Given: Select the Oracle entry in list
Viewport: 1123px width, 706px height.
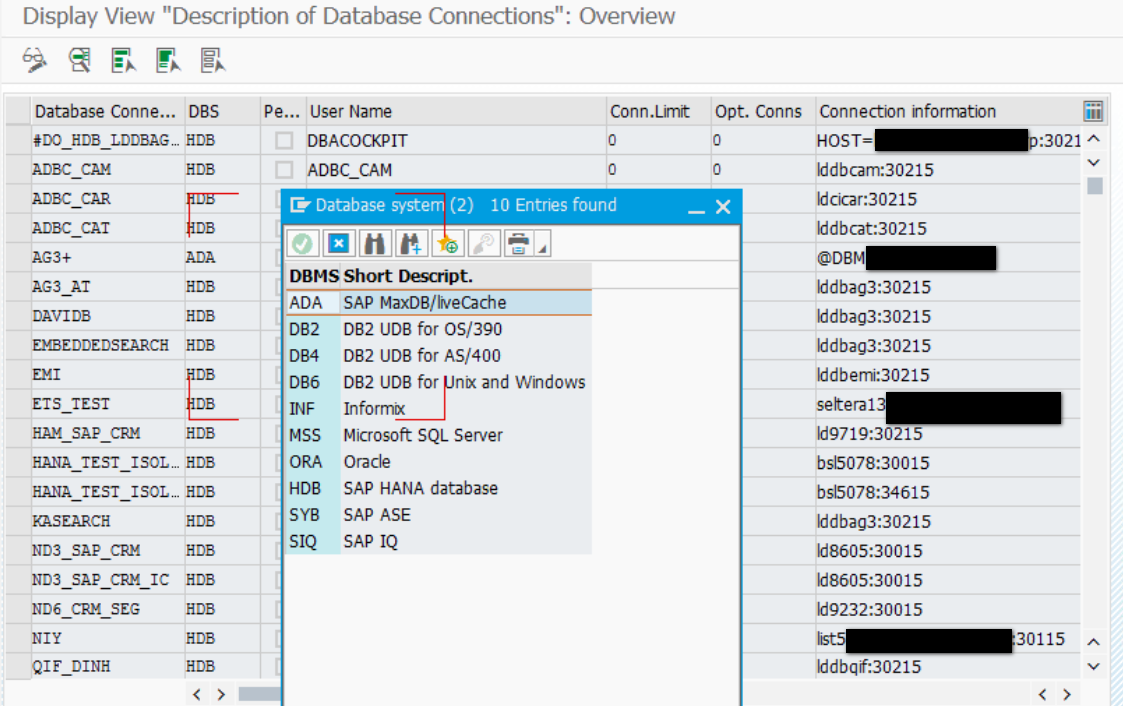Looking at the screenshot, I should point(366,462).
